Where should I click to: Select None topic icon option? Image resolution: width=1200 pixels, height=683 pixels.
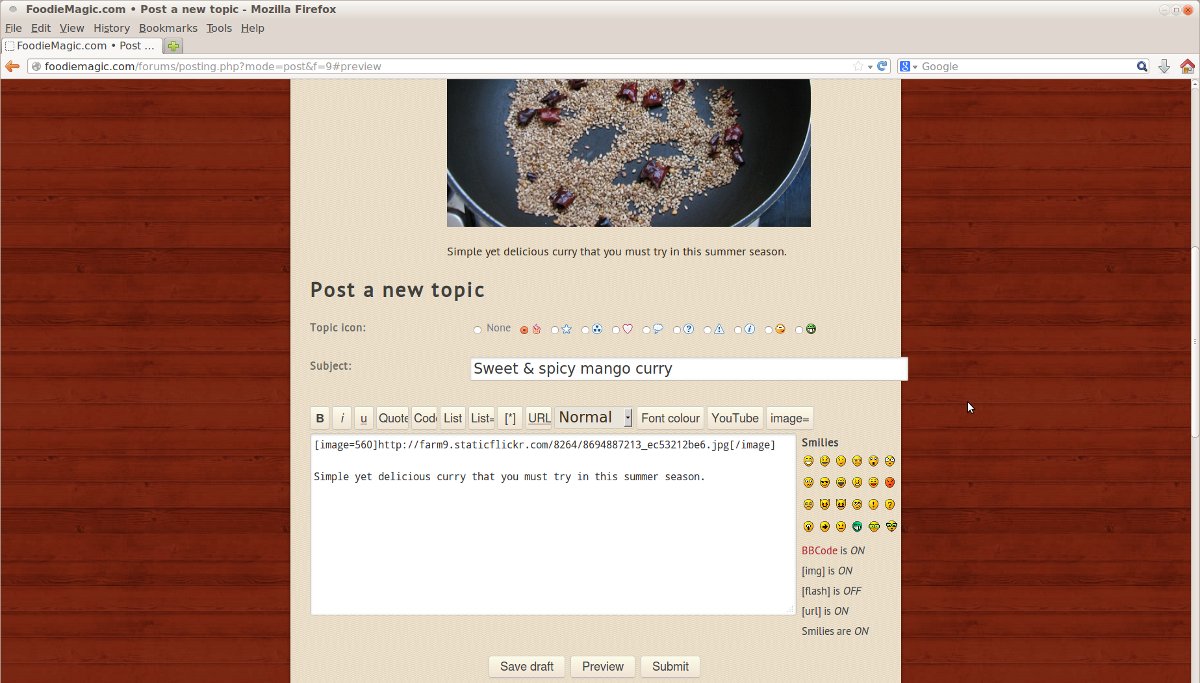[478, 329]
